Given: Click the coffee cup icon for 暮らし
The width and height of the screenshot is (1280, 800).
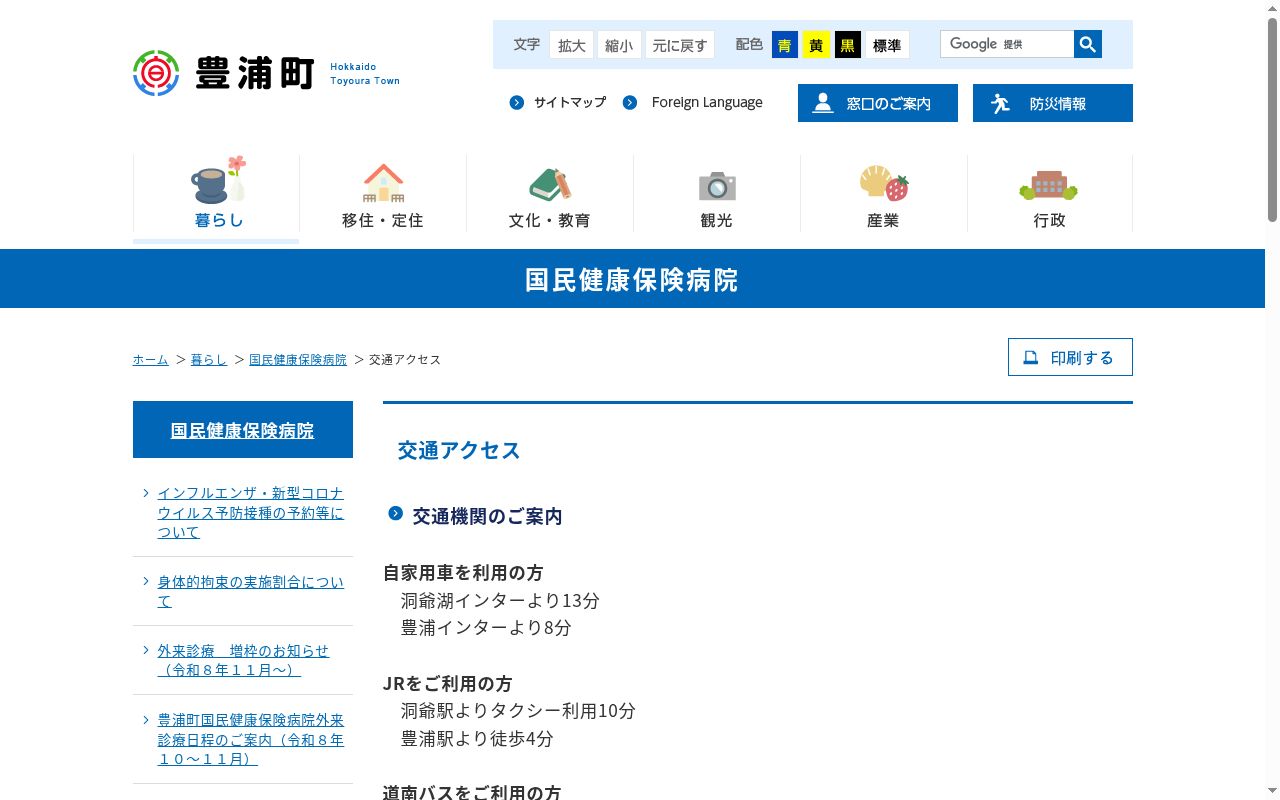Looking at the screenshot, I should (x=219, y=180).
